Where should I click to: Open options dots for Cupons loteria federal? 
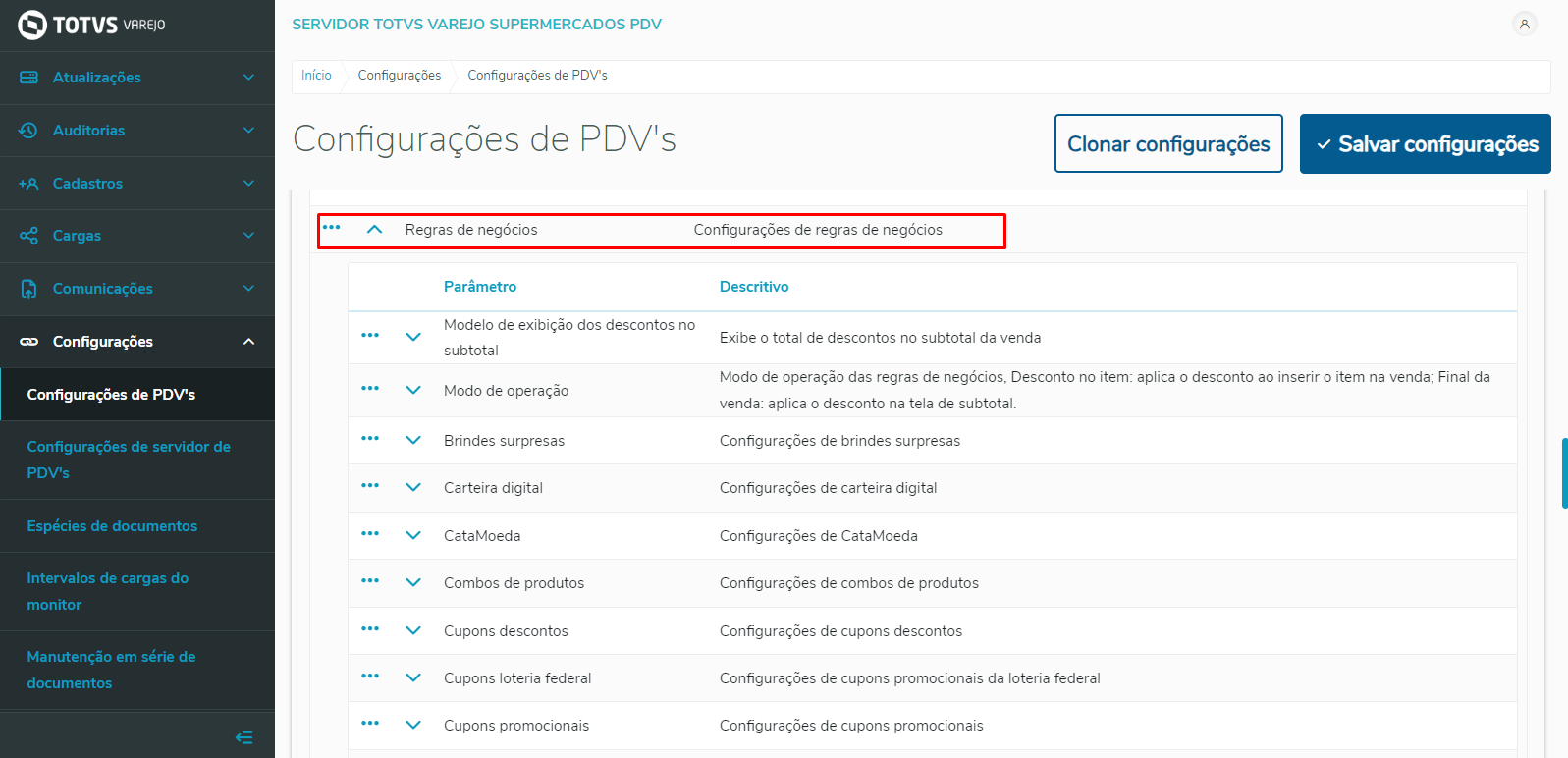tap(370, 676)
